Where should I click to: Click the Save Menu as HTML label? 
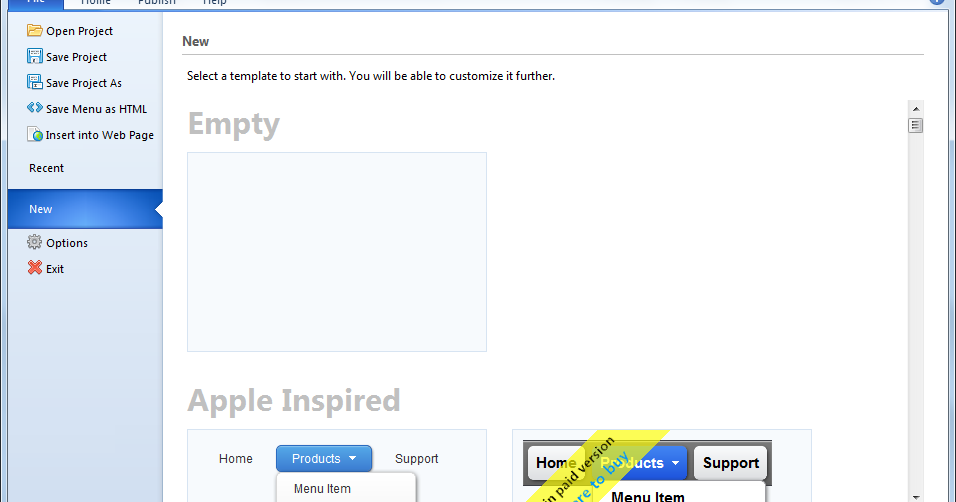(96, 109)
